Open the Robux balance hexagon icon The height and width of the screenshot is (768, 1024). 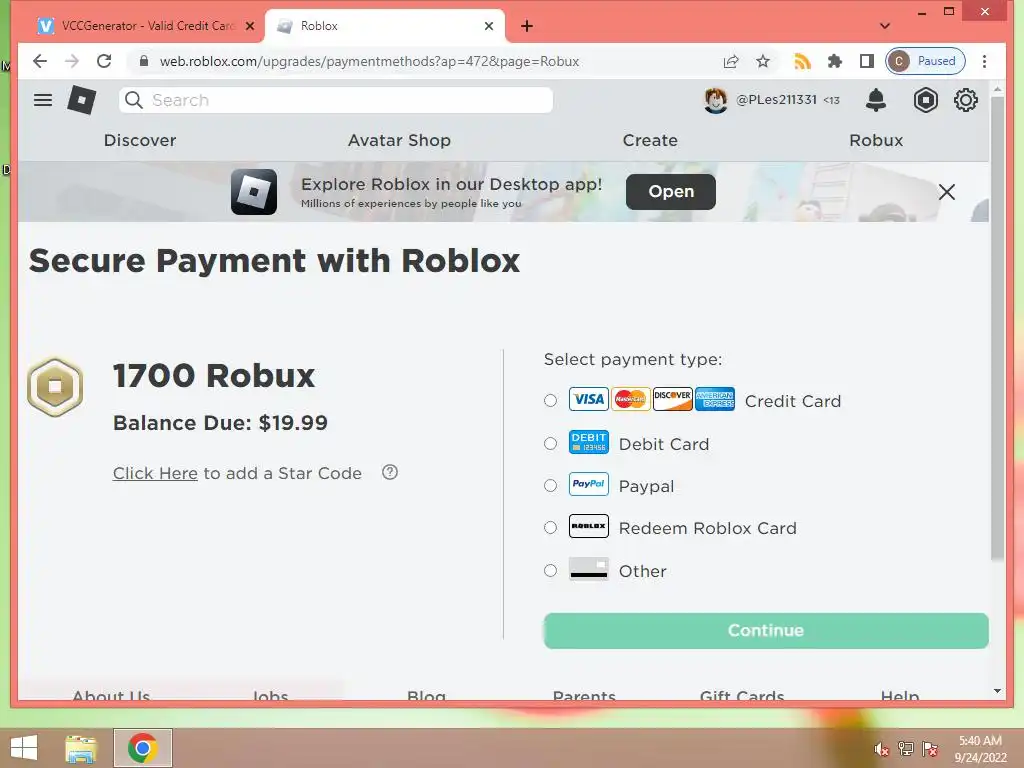[x=925, y=100]
